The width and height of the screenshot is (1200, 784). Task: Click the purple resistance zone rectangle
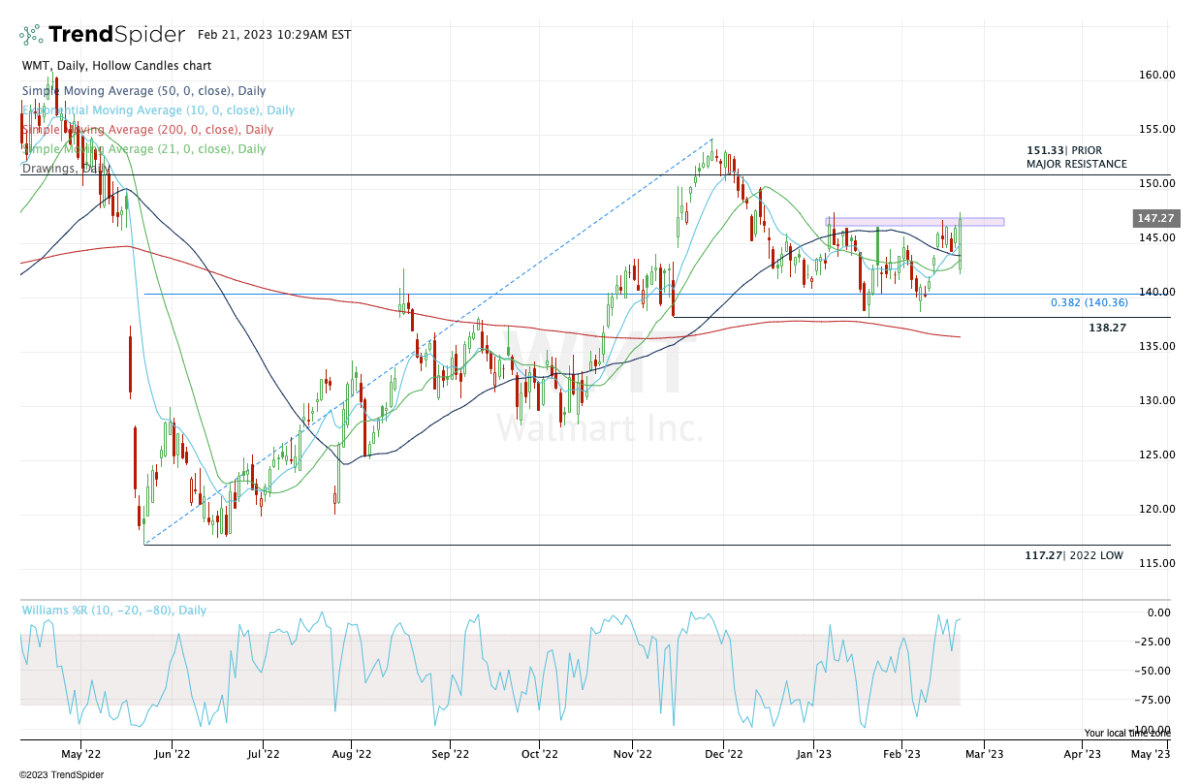[915, 222]
